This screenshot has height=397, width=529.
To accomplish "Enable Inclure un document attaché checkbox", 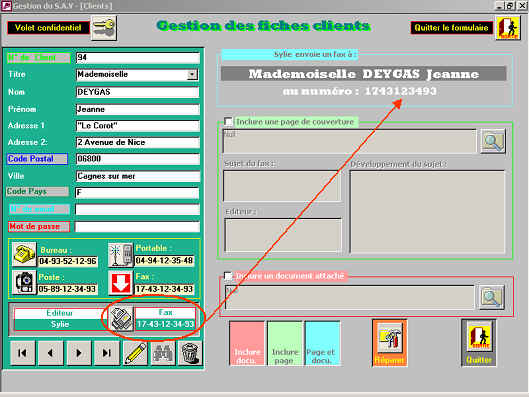I will (228, 276).
